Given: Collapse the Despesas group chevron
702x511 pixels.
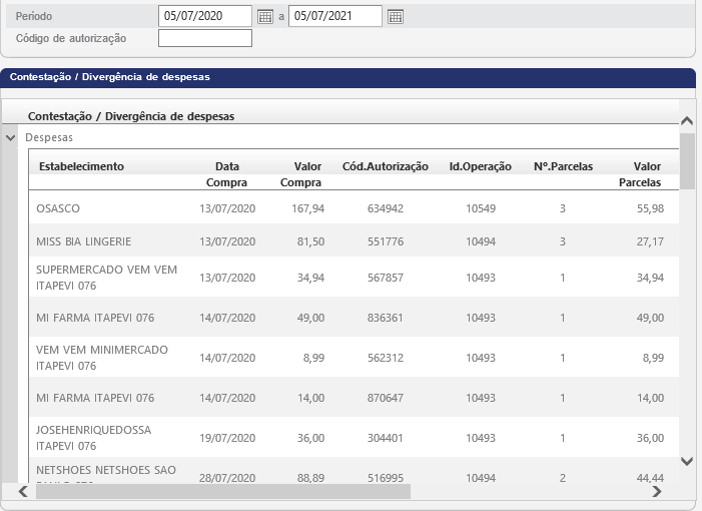Looking at the screenshot, I should 11,137.
